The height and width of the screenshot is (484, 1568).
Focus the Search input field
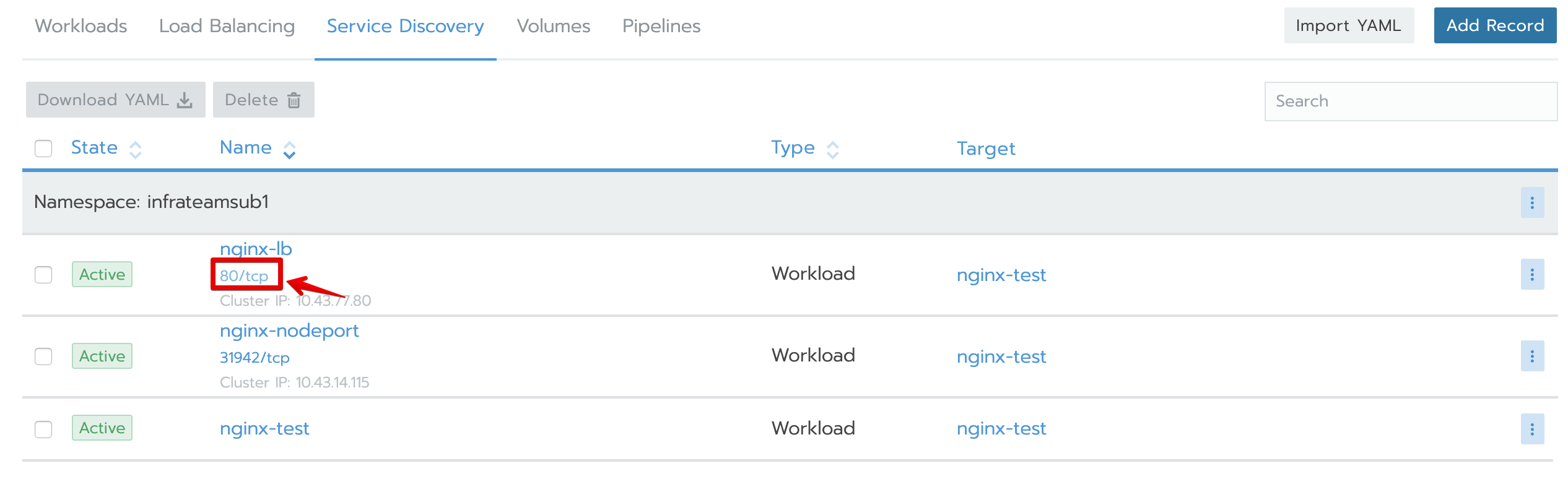pos(1410,102)
